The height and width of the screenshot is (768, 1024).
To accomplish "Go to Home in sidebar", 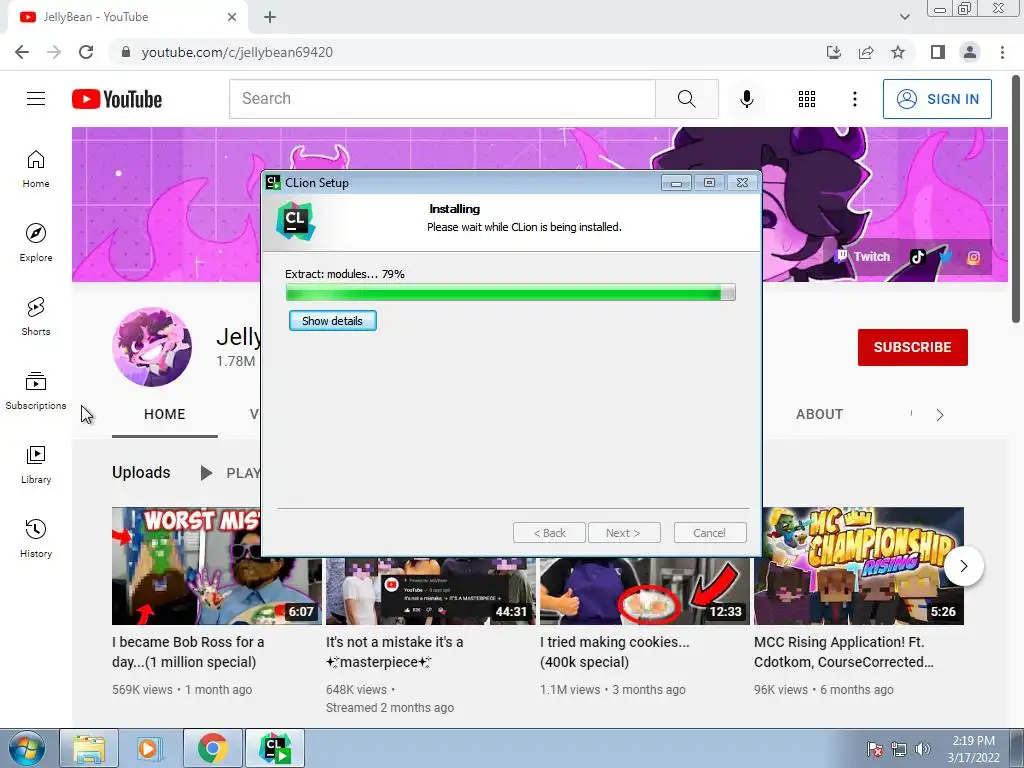I will [36, 168].
